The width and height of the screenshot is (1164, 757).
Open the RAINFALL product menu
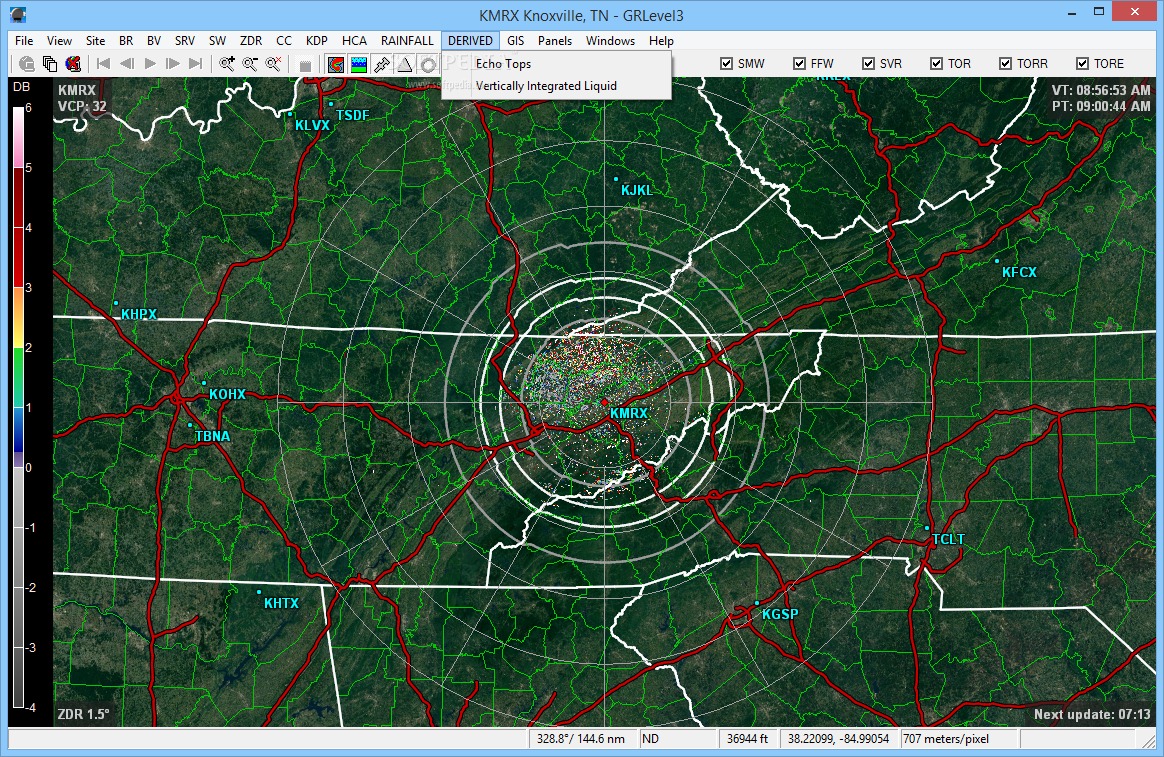[x=407, y=41]
